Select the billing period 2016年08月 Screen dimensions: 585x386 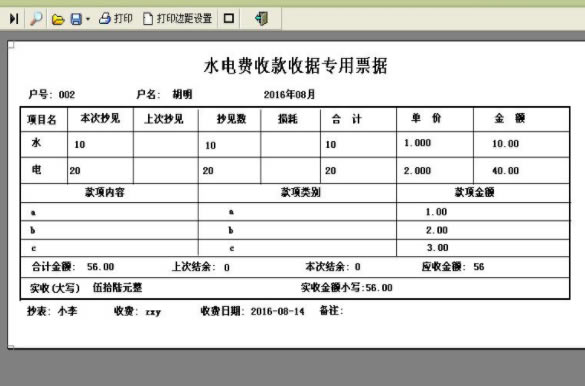[x=290, y=94]
